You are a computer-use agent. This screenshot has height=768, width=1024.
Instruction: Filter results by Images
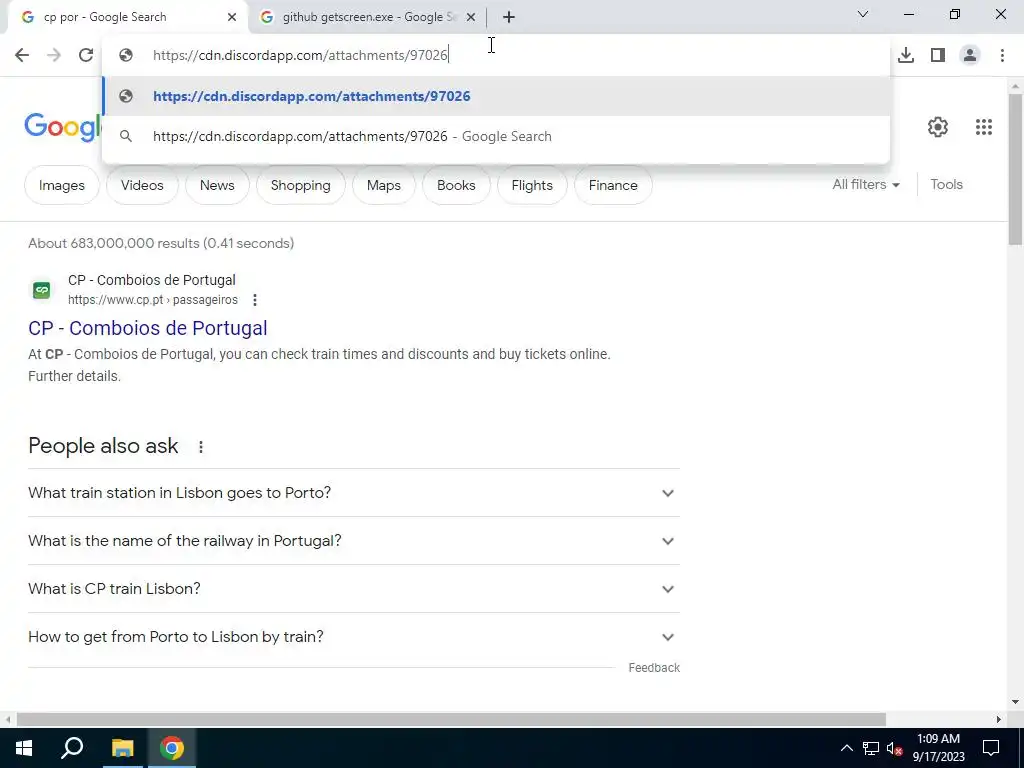61,185
